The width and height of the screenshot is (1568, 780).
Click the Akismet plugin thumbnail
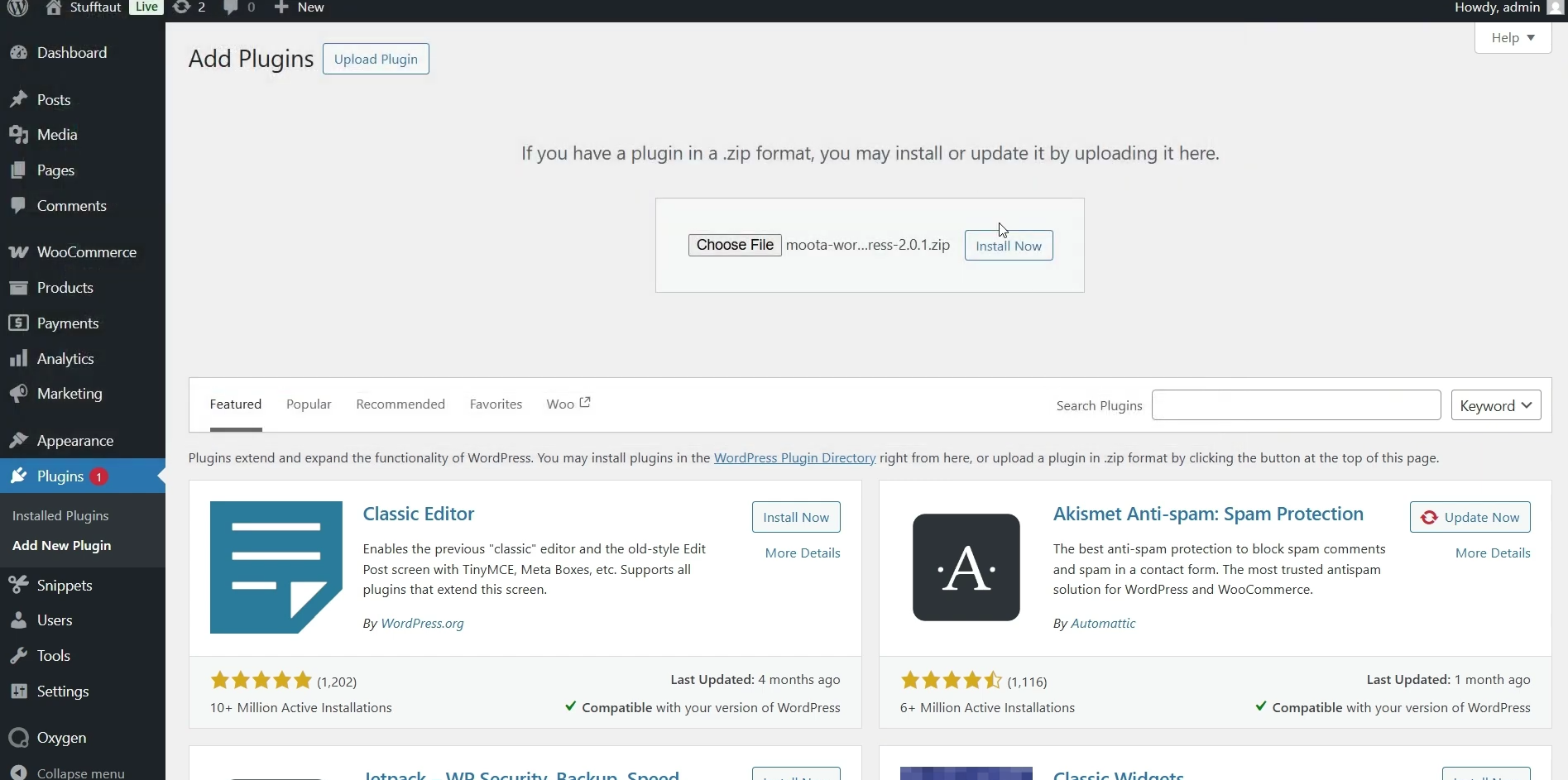[x=966, y=567]
